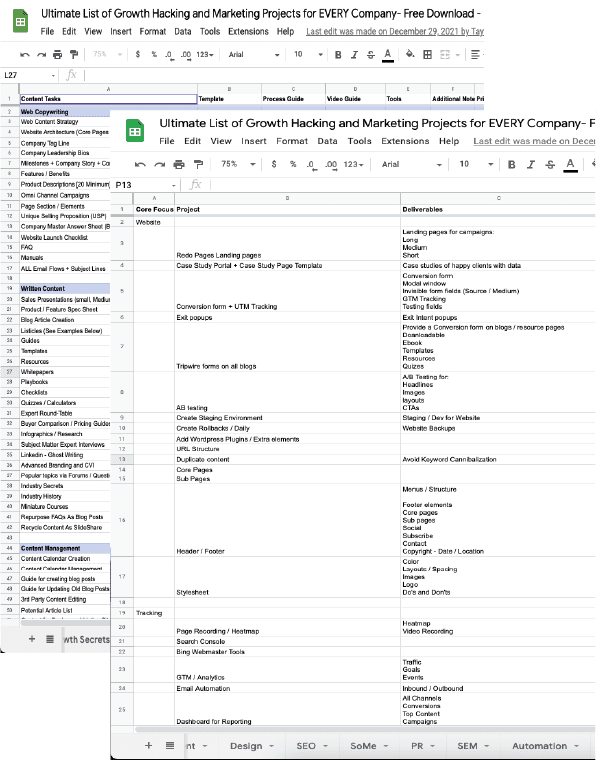
Task: Toggle strikethrough in back window toolbar
Action: pos(371,55)
